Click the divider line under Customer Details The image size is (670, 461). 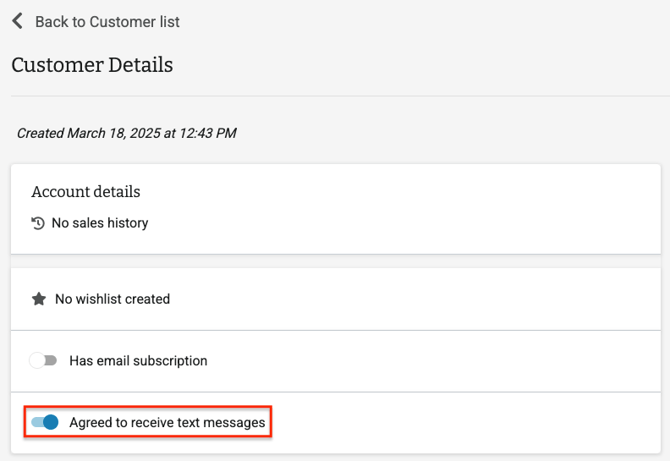[x=335, y=96]
